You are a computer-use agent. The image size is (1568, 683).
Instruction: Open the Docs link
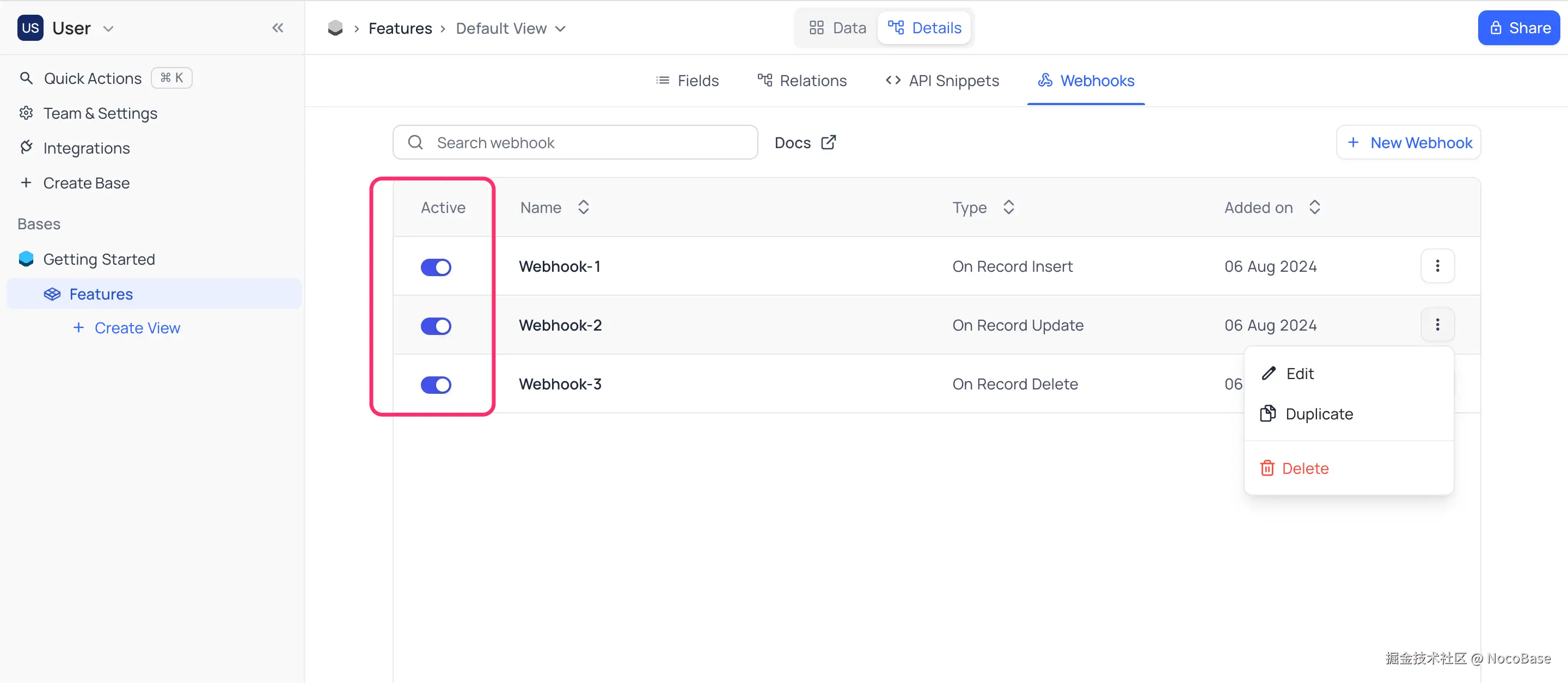click(805, 143)
